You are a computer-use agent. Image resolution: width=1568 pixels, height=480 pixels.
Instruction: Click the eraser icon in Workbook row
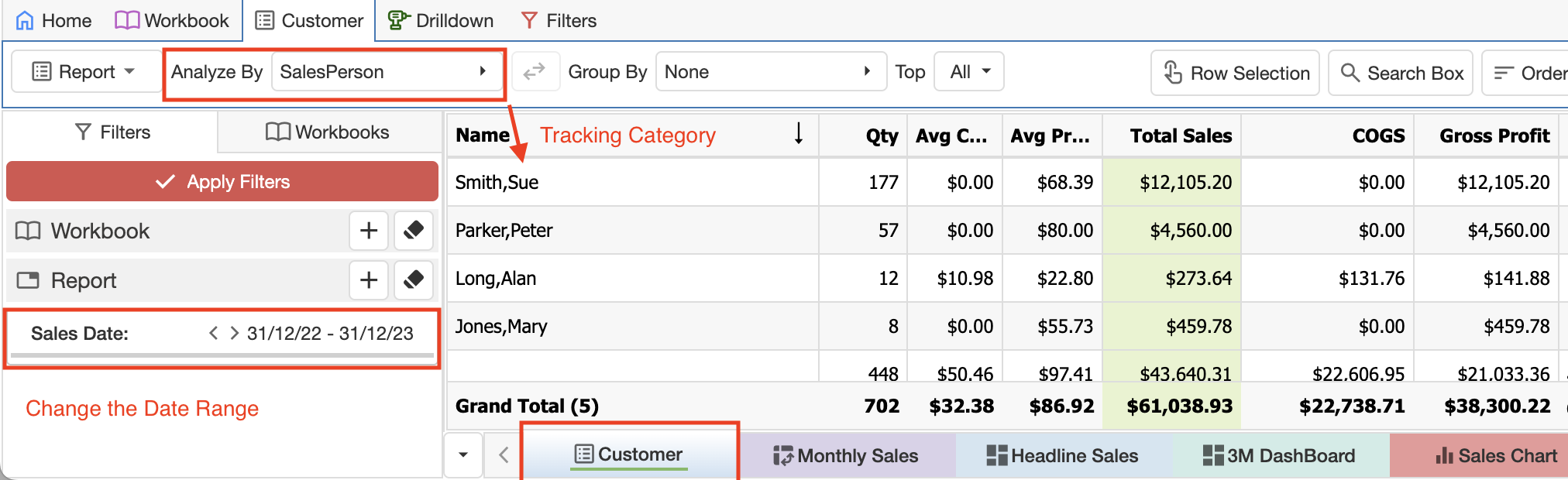point(414,231)
